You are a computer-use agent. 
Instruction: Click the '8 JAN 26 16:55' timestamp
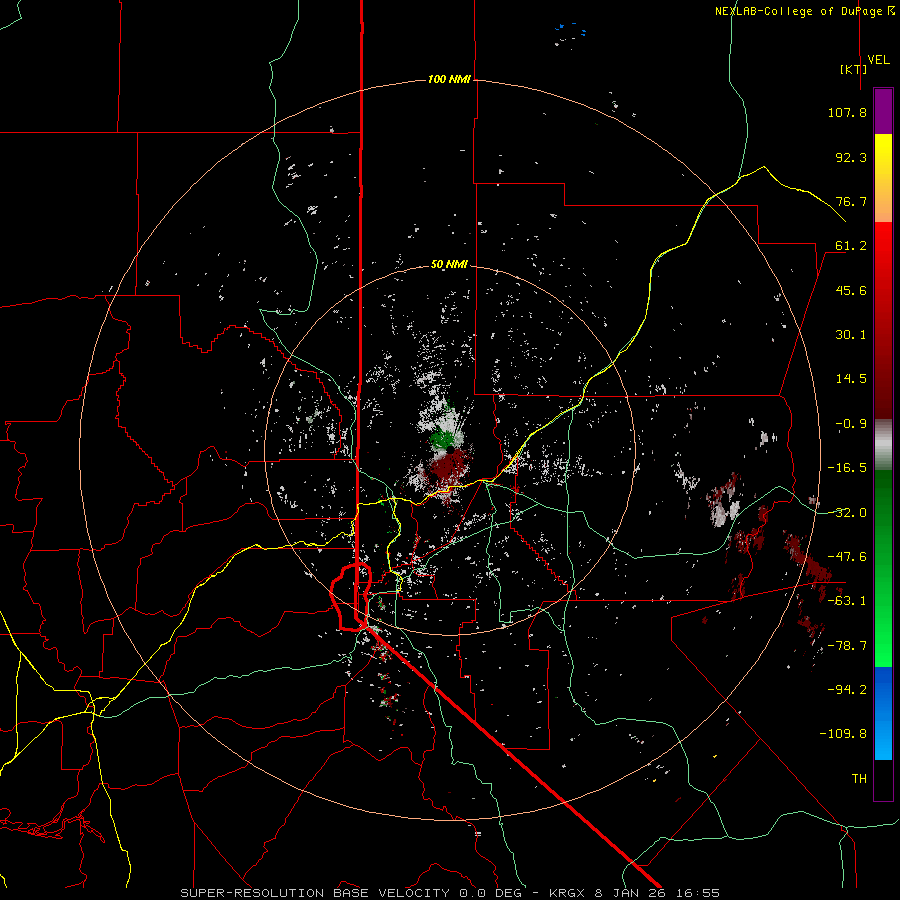coord(659,893)
